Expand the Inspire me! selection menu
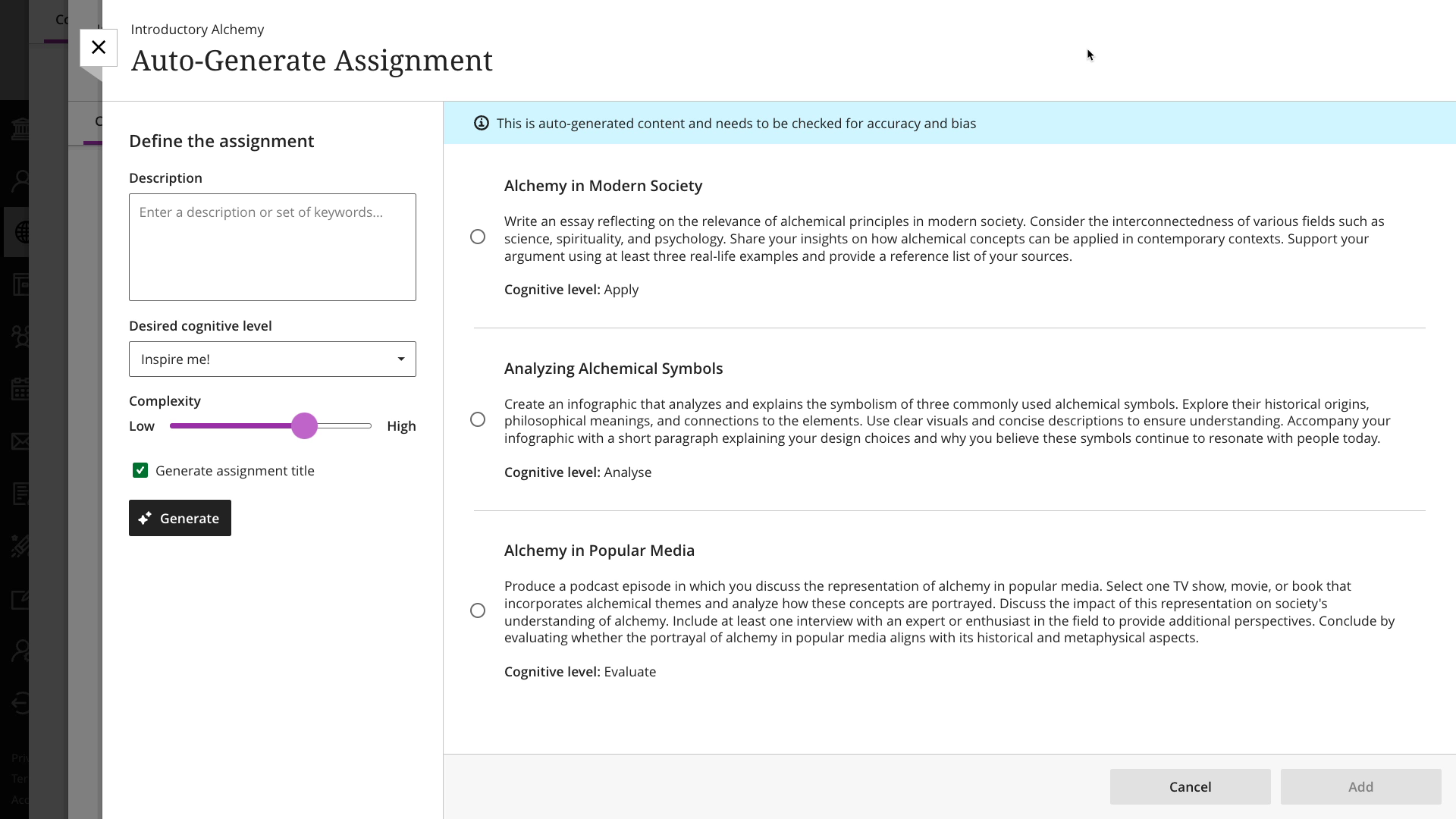 tap(272, 359)
